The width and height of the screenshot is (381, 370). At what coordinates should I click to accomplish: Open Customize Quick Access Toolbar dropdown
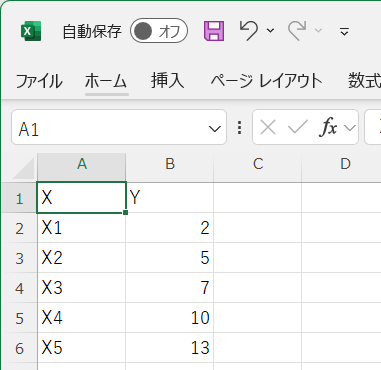tap(344, 32)
